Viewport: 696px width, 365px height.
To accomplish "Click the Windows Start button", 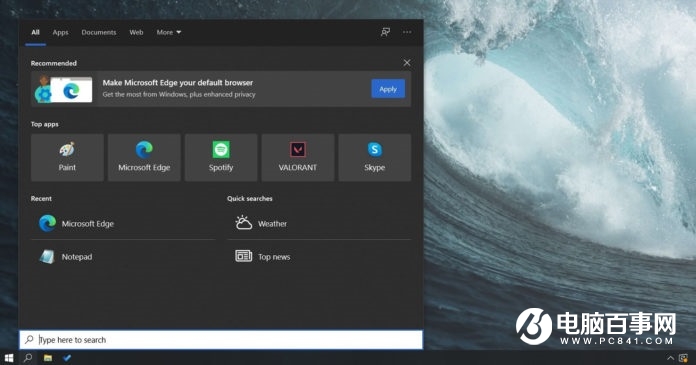I will (x=9, y=357).
